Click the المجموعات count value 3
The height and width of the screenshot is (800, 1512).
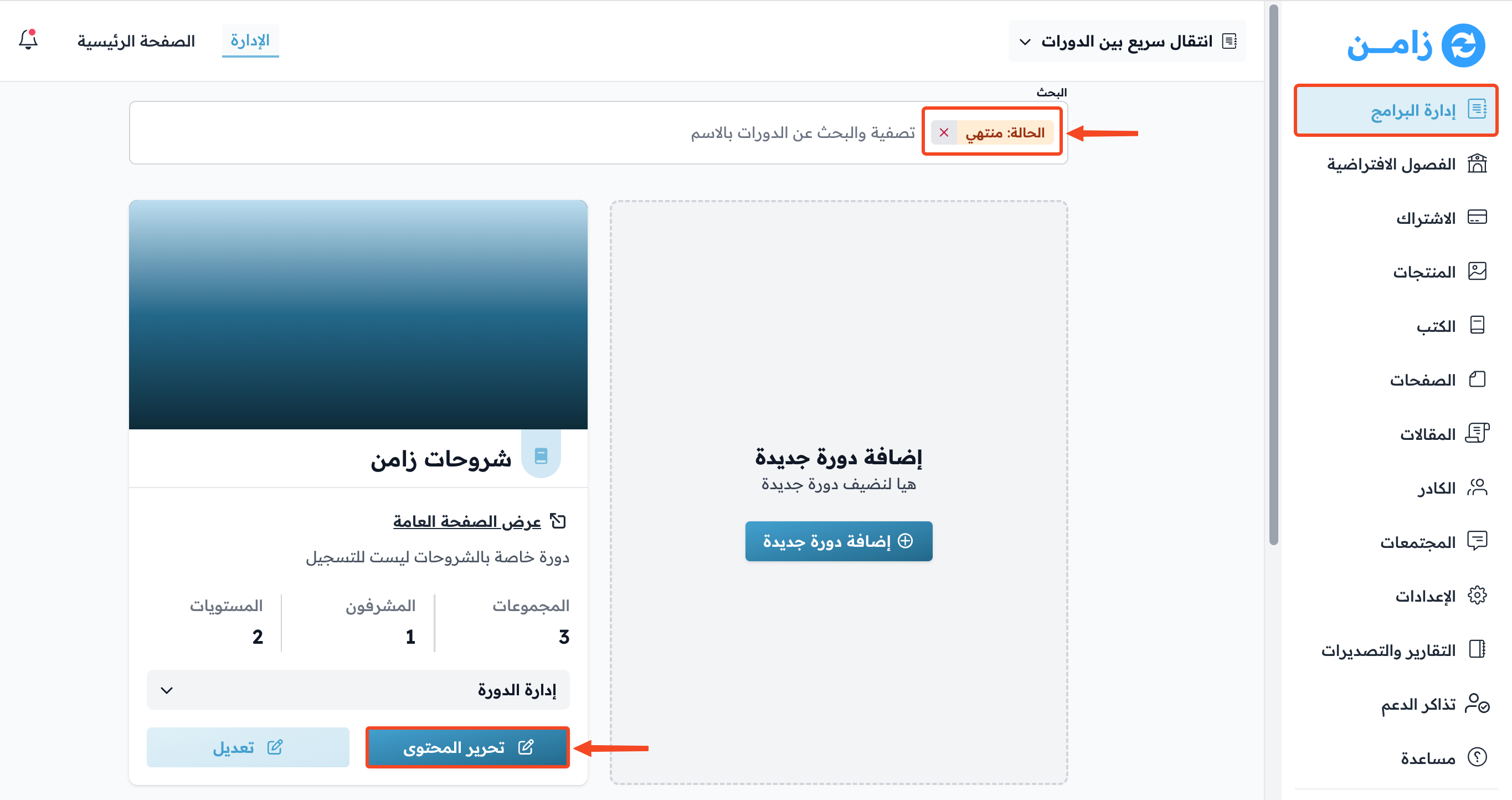564,637
